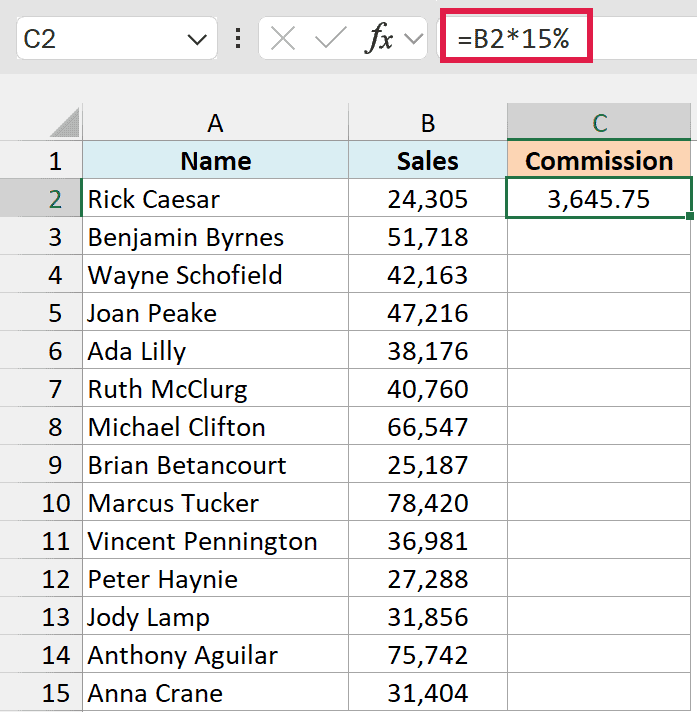Open Insert Function (fx) dialog
The image size is (697, 712).
coord(378,38)
